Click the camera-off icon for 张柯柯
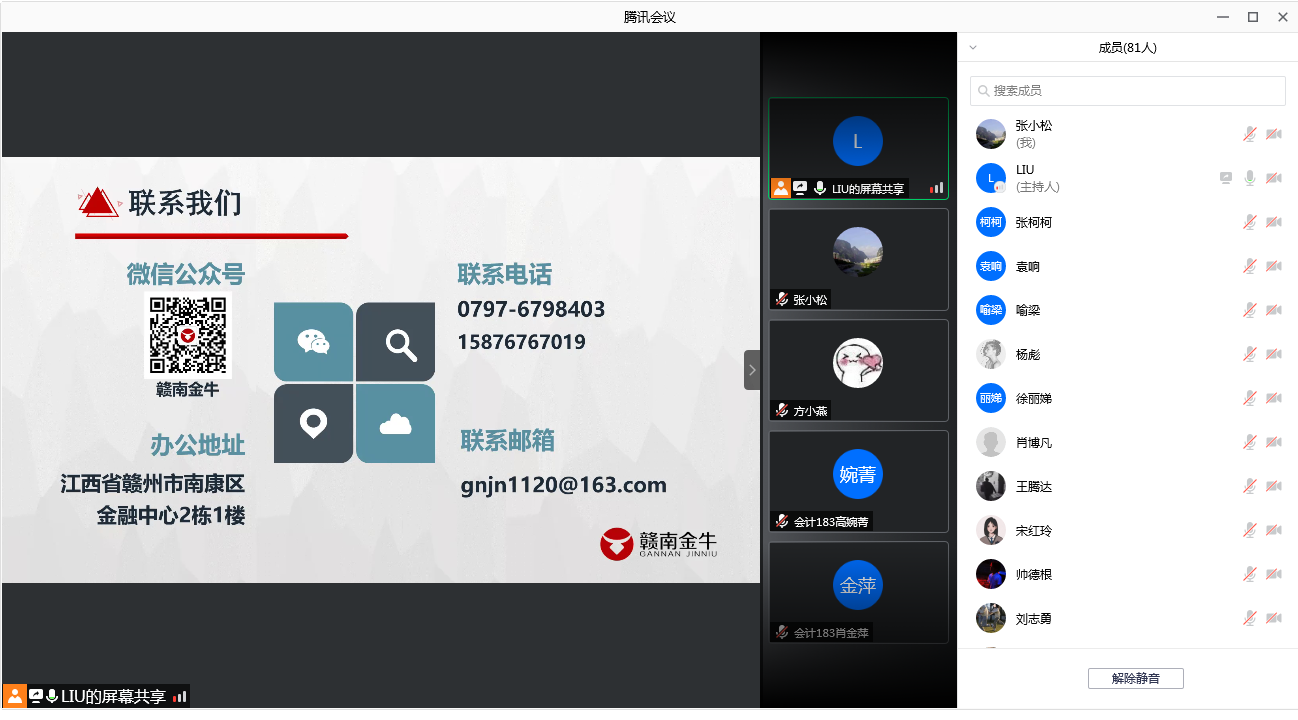1298x720 pixels. [x=1274, y=222]
